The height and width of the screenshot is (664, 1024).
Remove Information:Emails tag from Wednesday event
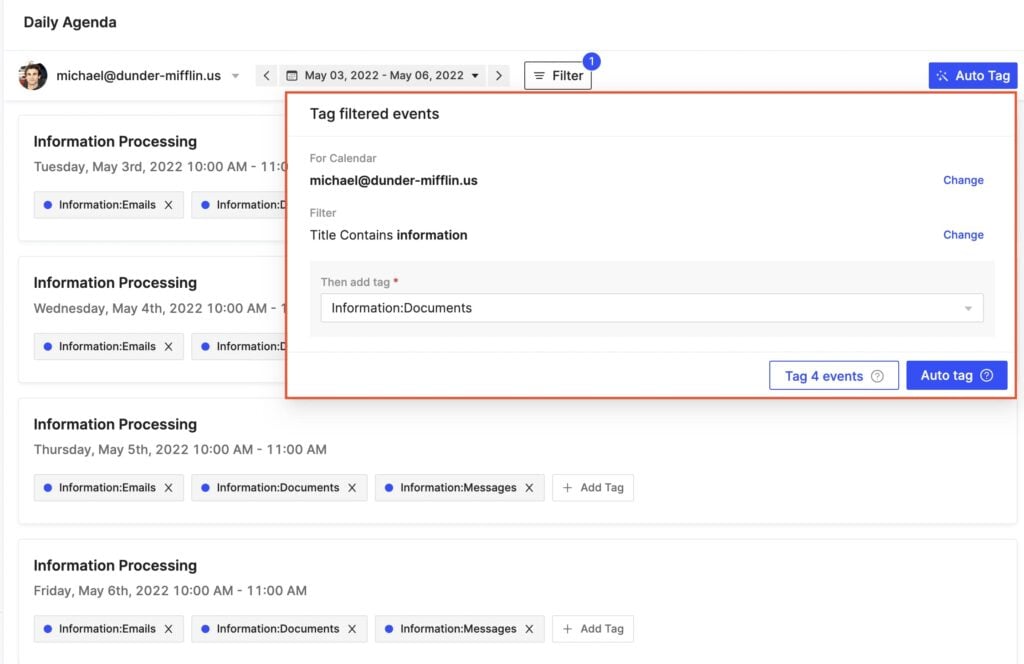(168, 347)
